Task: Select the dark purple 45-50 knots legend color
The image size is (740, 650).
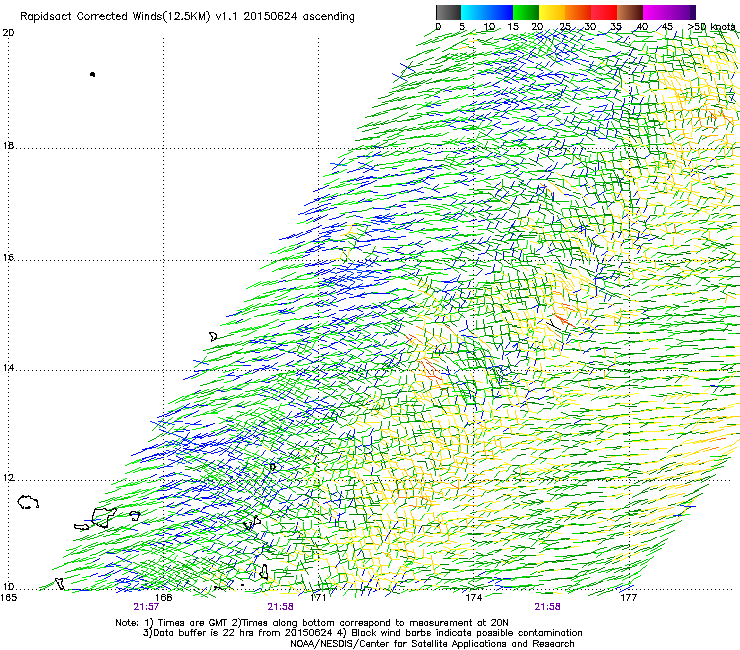Action: click(x=682, y=12)
